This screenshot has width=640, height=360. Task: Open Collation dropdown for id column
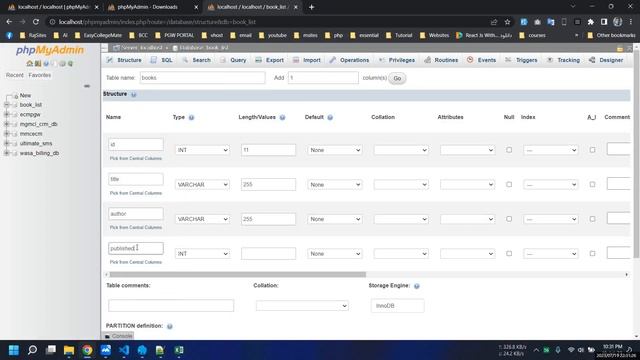point(401,150)
